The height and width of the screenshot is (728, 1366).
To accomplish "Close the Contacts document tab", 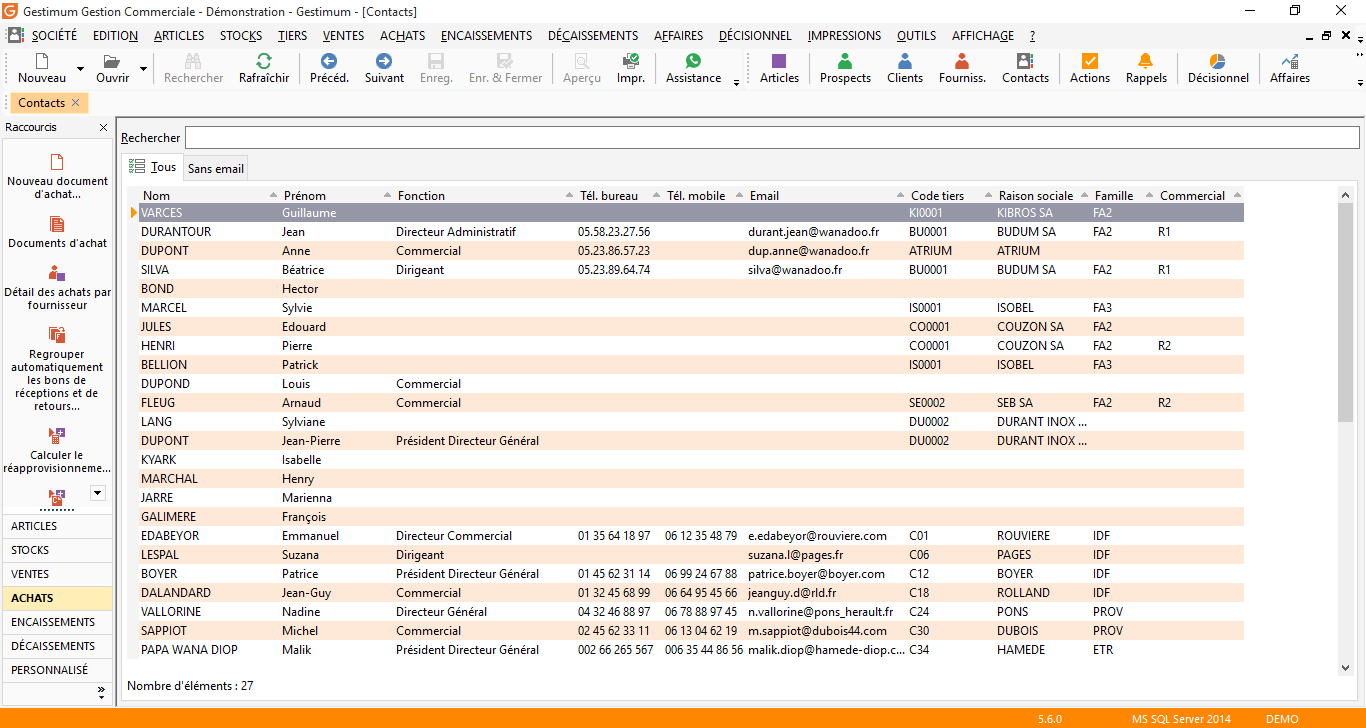I will (x=75, y=103).
